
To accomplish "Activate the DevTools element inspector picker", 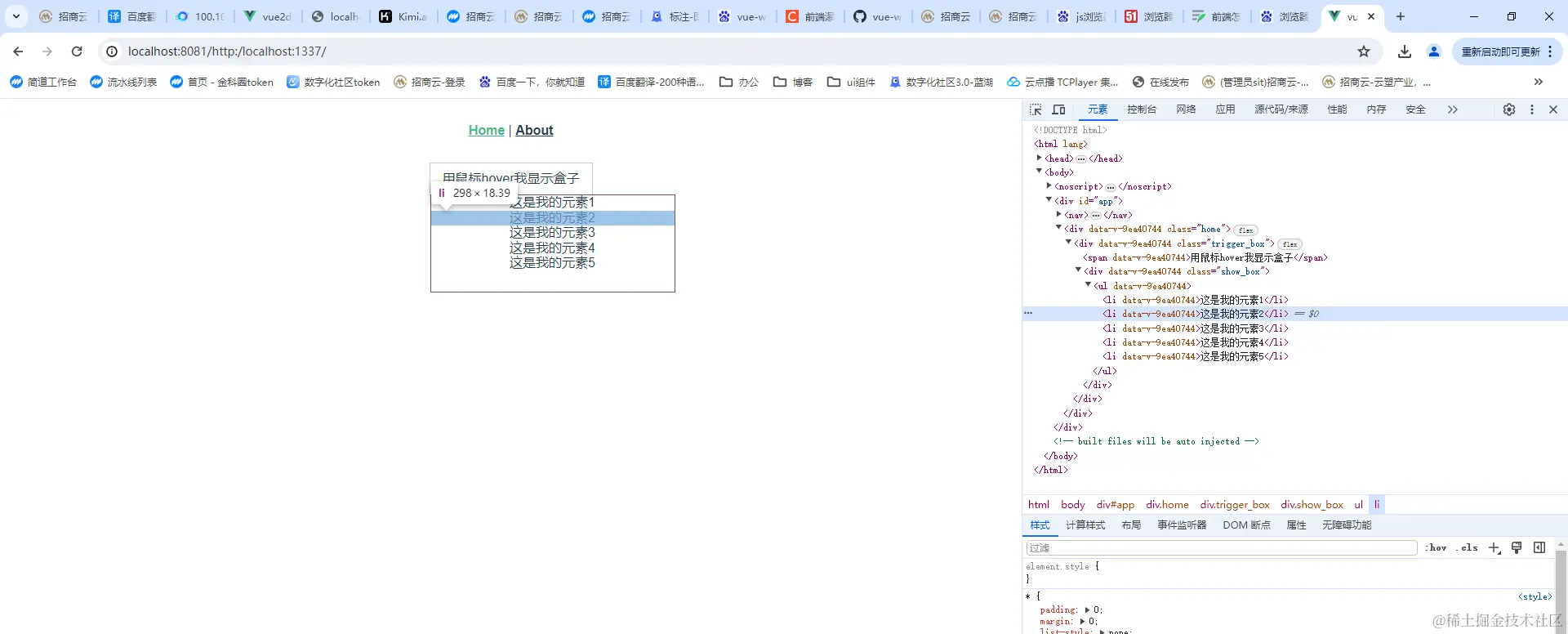I will click(1036, 109).
